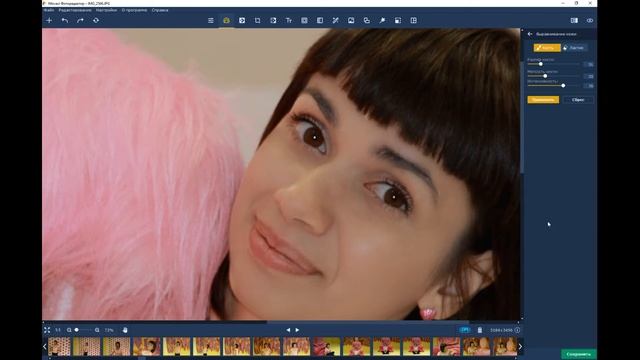640x360 pixels.
Task: Click the zoom out magnifier icon
Action: pyautogui.click(x=69, y=330)
